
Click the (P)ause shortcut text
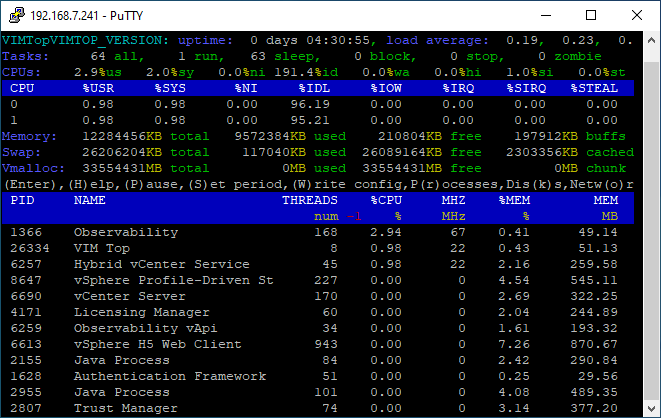(x=153, y=185)
